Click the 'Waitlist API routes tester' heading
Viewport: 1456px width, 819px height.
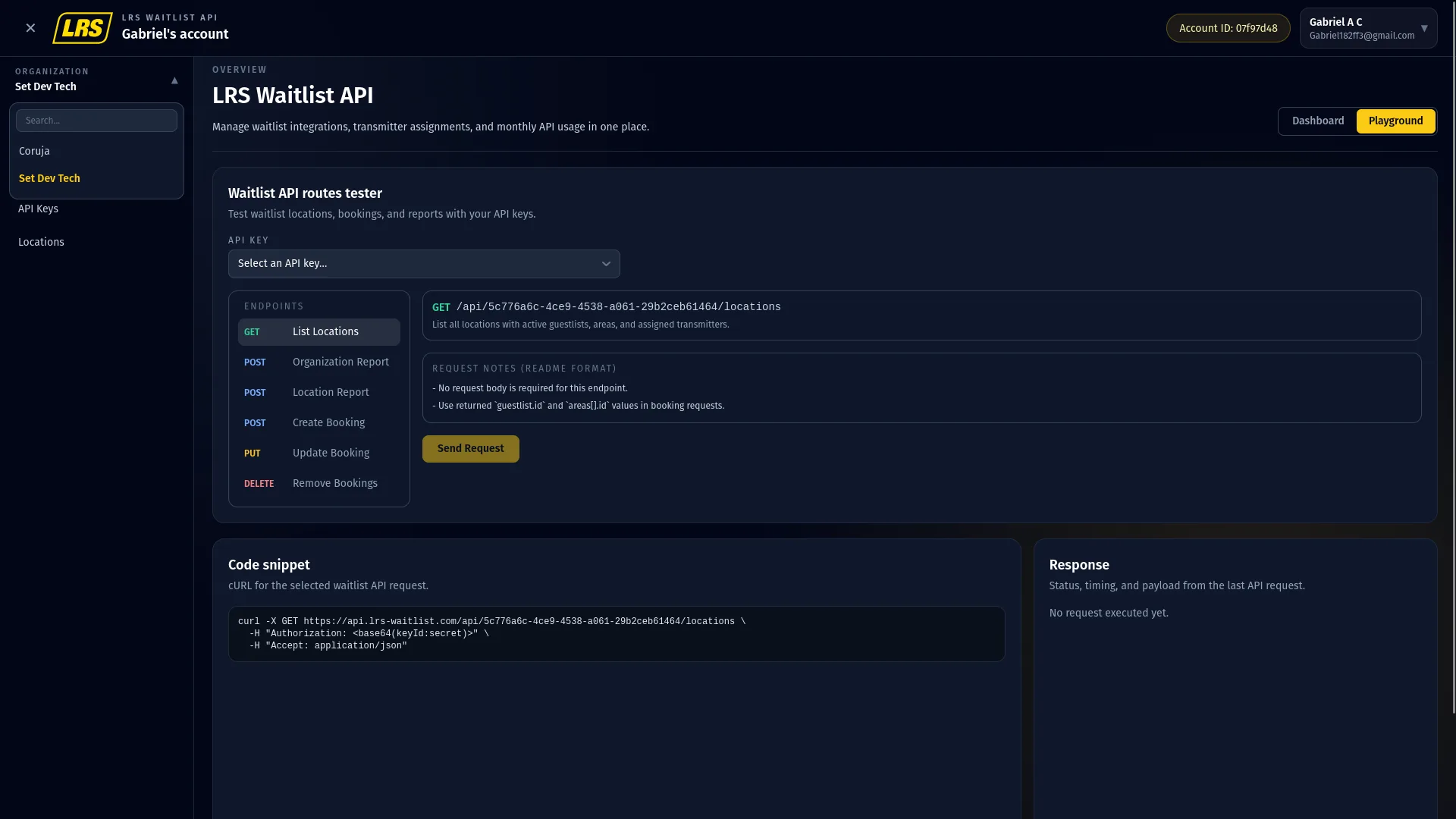click(305, 193)
